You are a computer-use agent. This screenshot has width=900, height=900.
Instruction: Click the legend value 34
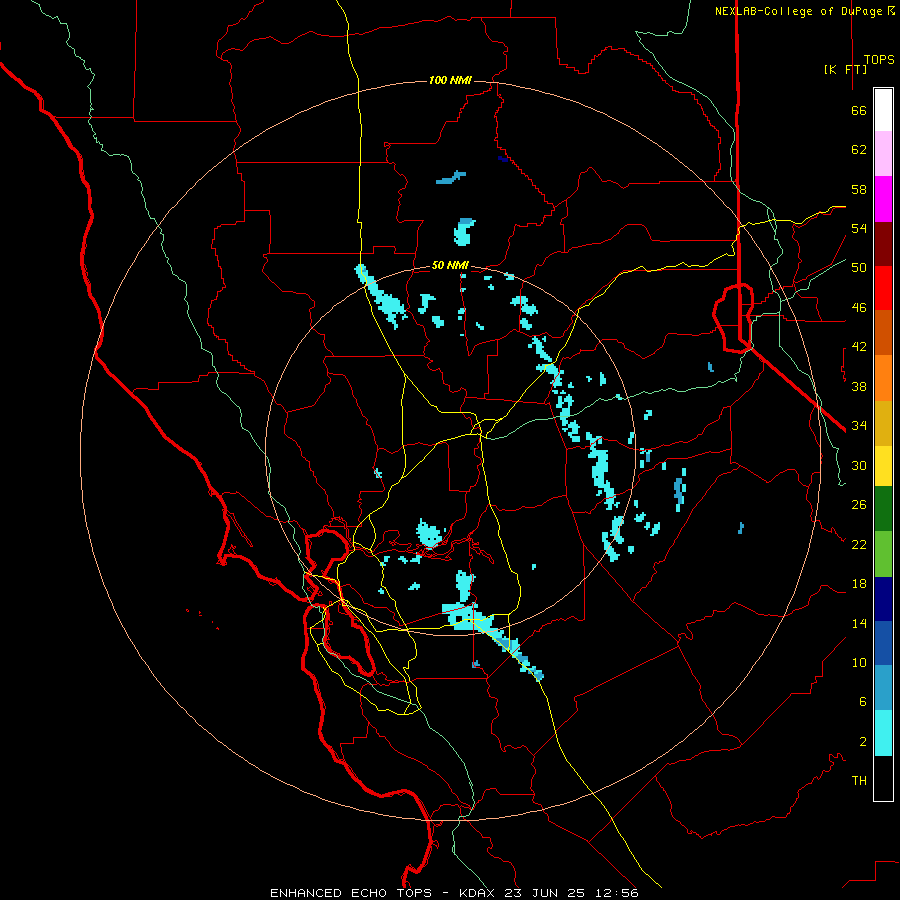(859, 425)
